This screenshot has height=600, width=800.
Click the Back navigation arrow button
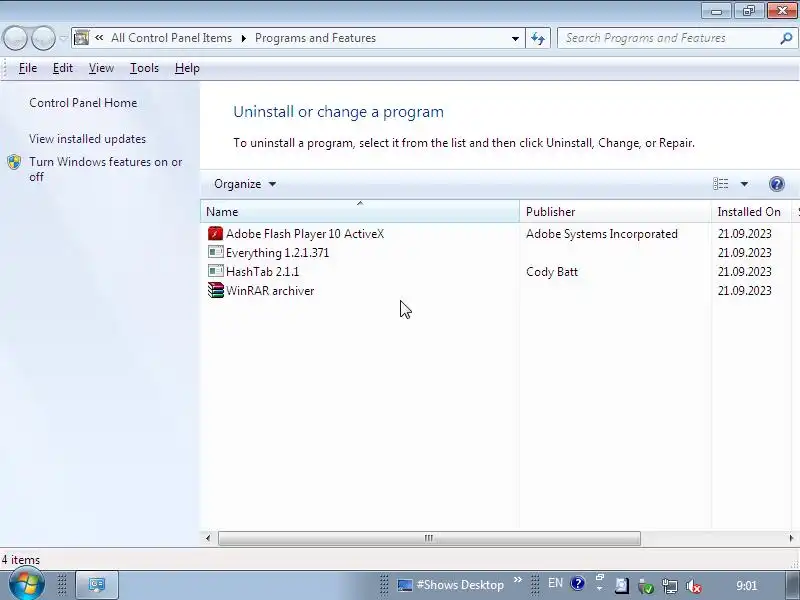(15, 38)
